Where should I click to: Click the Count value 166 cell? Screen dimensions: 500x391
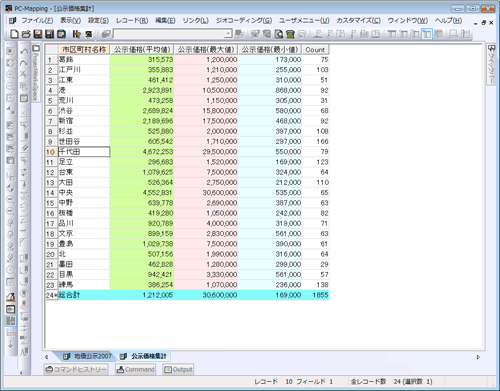click(x=315, y=141)
